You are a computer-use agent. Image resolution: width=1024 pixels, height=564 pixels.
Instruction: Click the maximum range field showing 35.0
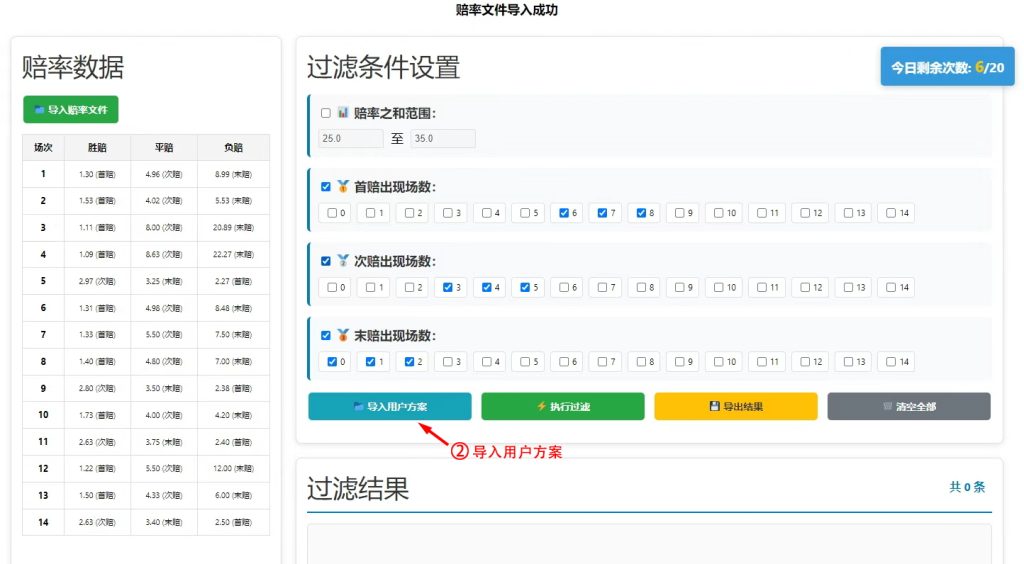pos(443,139)
